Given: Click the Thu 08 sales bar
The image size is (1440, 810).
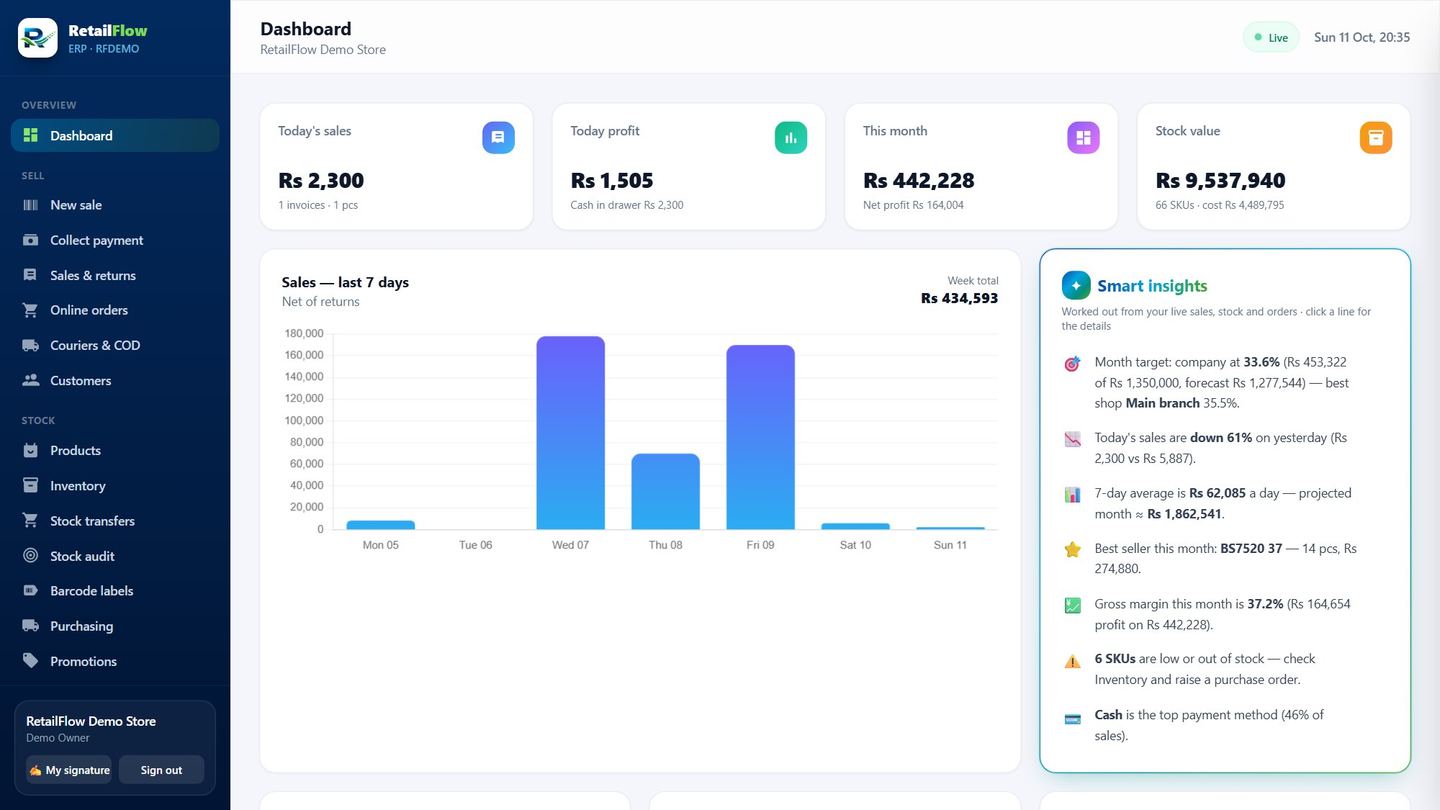Looking at the screenshot, I should click(x=665, y=492).
